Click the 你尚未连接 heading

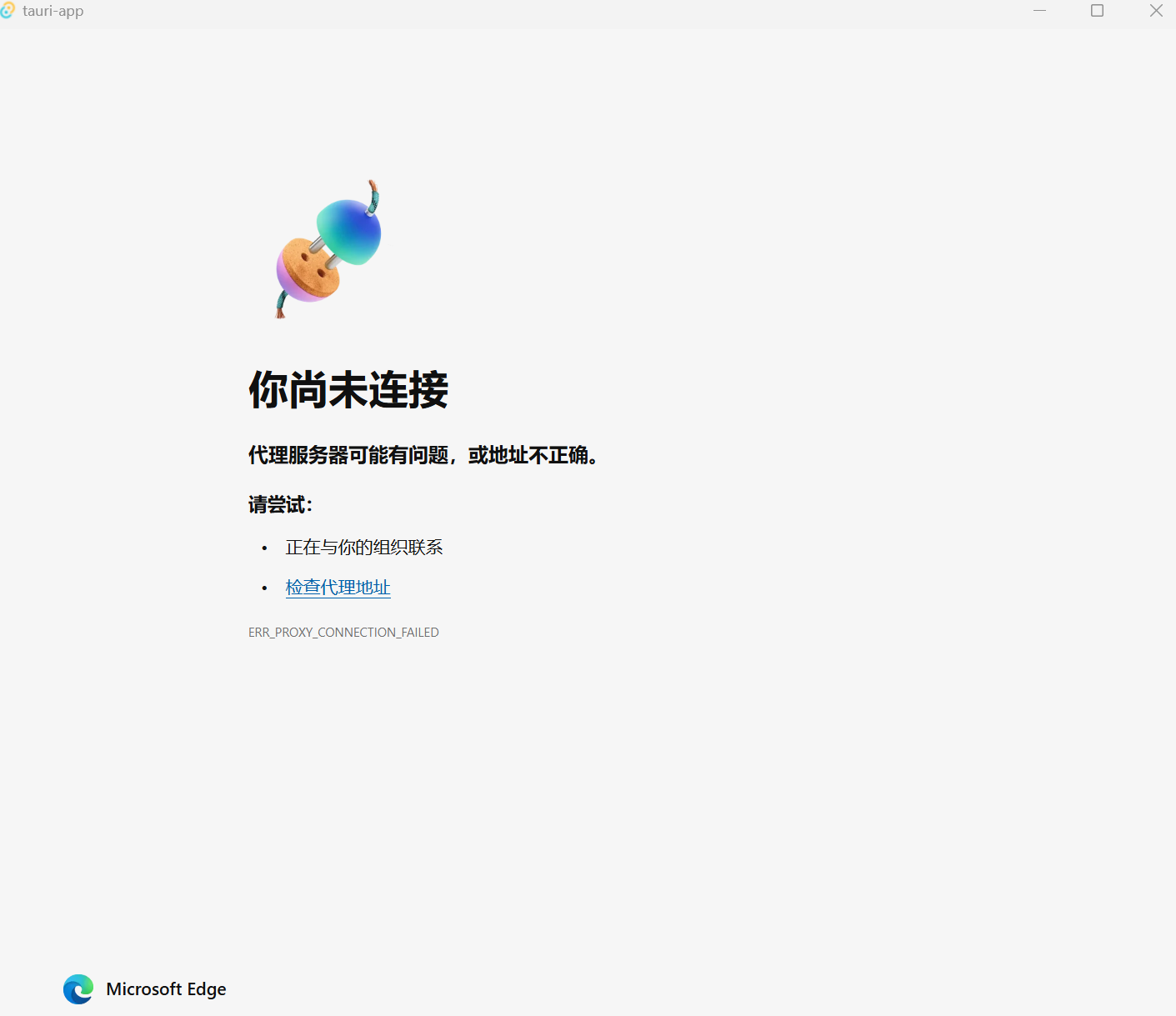tap(348, 389)
